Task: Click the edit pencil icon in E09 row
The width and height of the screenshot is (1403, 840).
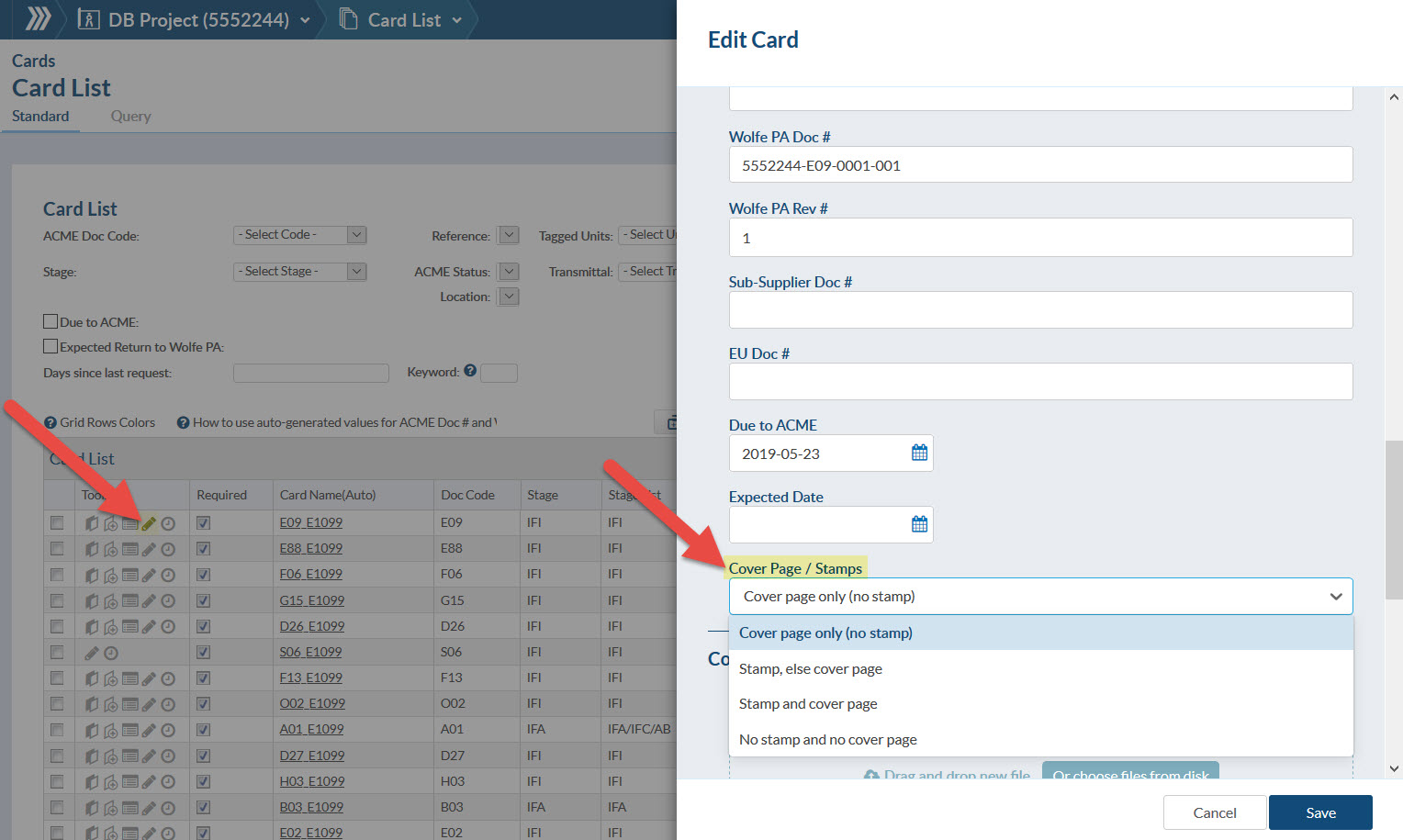Action: [149, 523]
